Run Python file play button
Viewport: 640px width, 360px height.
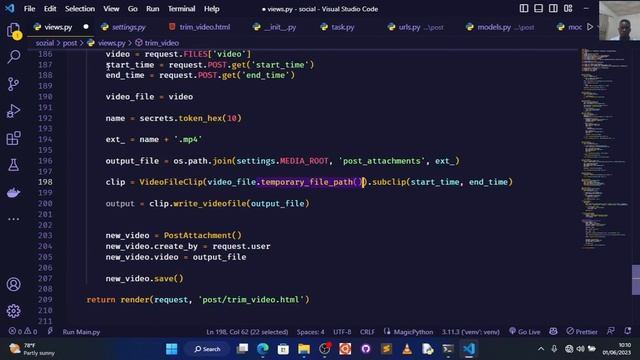coord(590,27)
